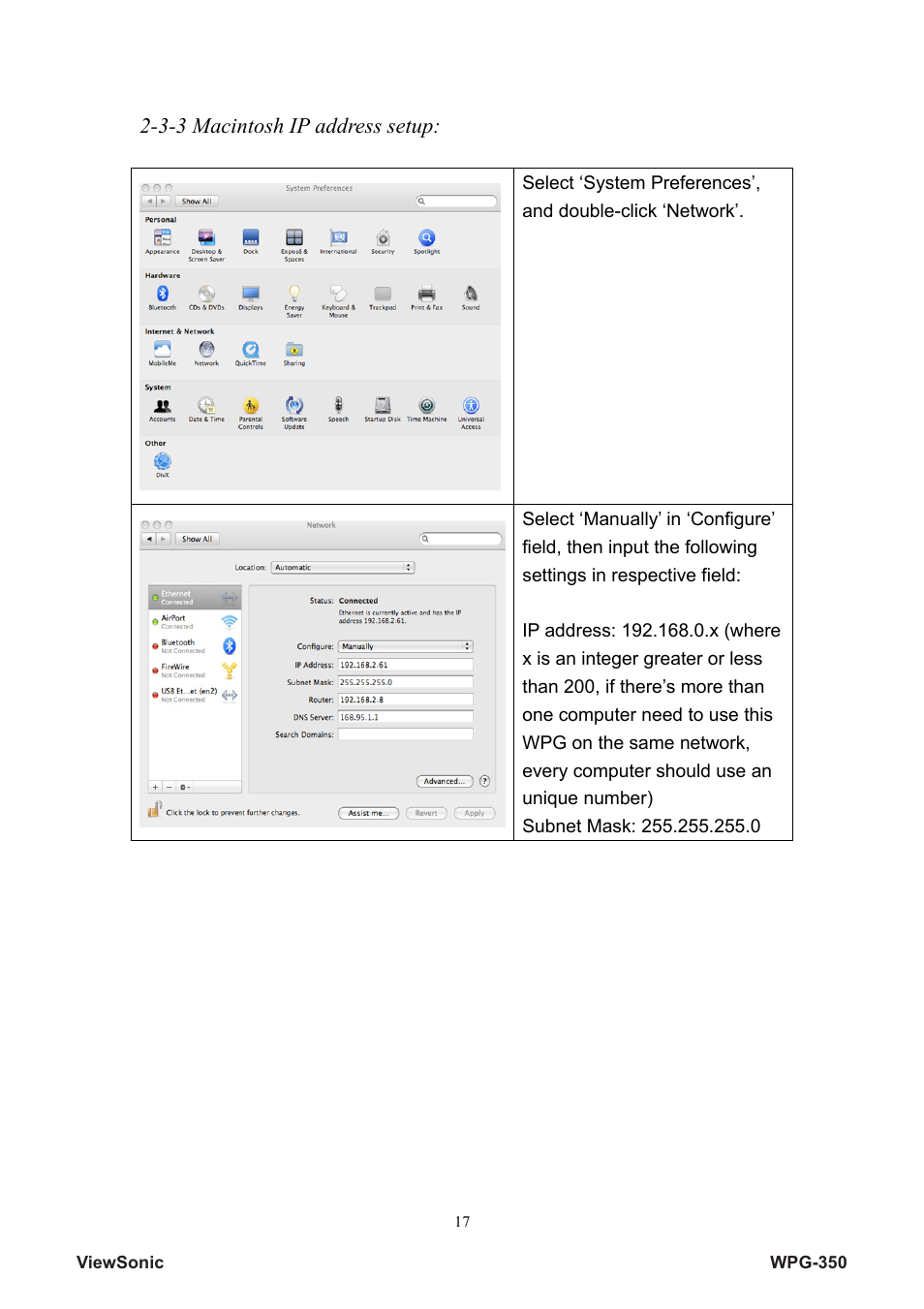Add a network service with plus button

155,787
